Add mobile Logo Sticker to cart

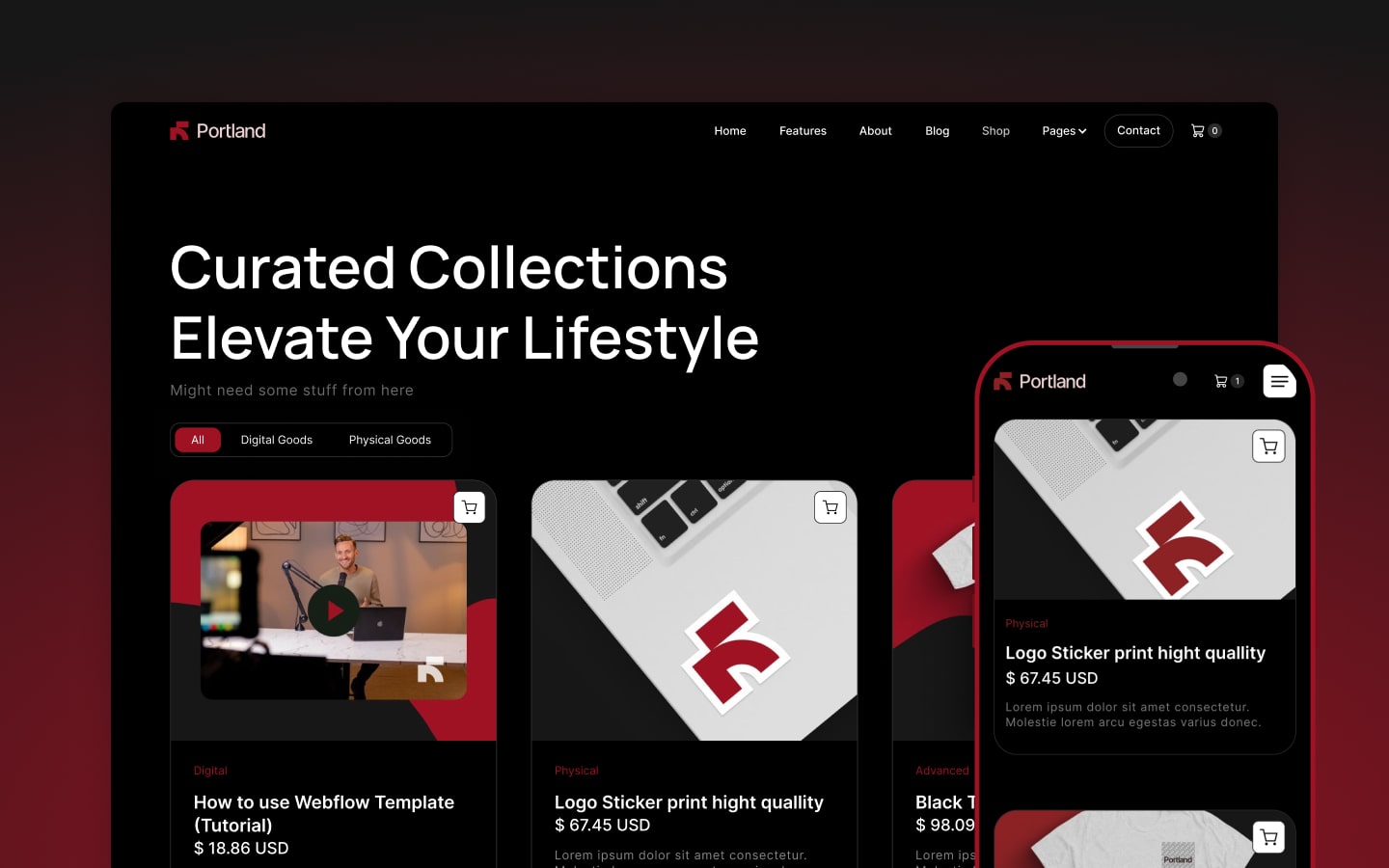point(1268,447)
